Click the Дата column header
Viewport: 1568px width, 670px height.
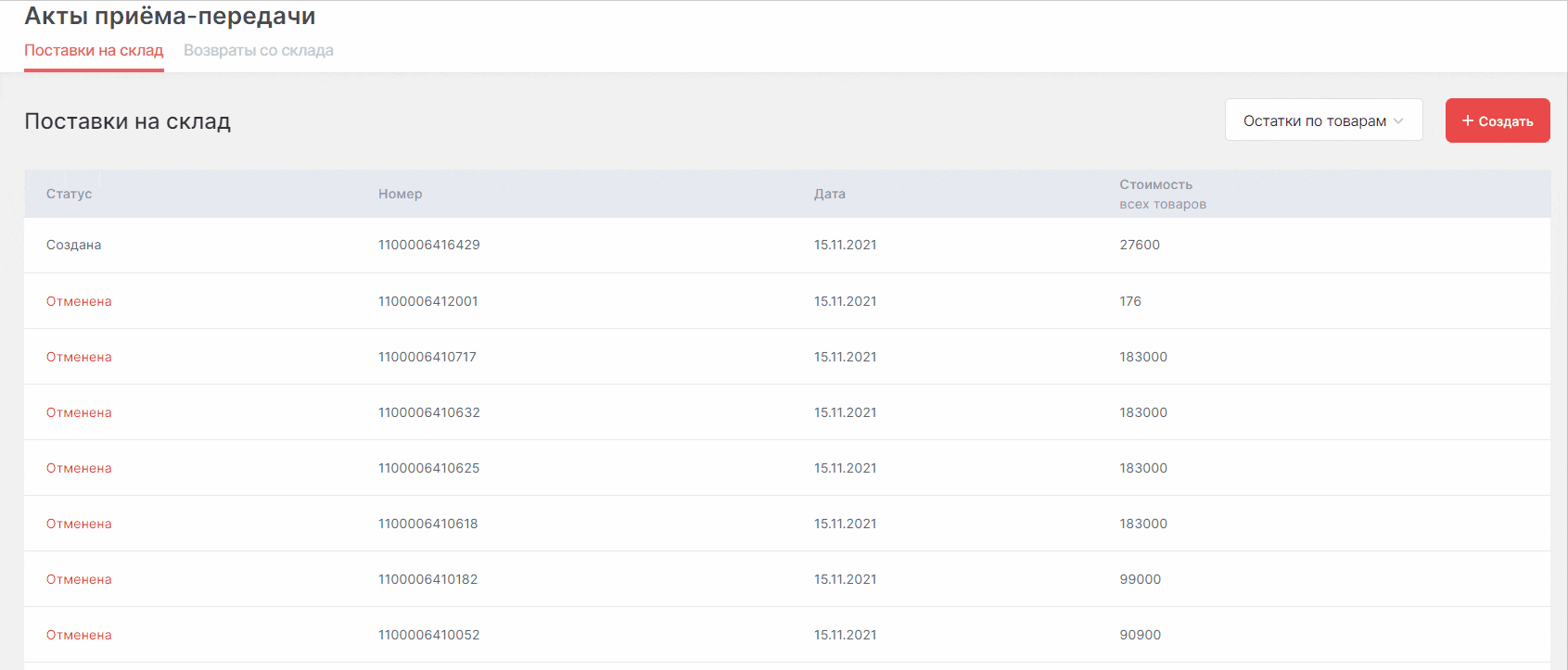tap(830, 194)
